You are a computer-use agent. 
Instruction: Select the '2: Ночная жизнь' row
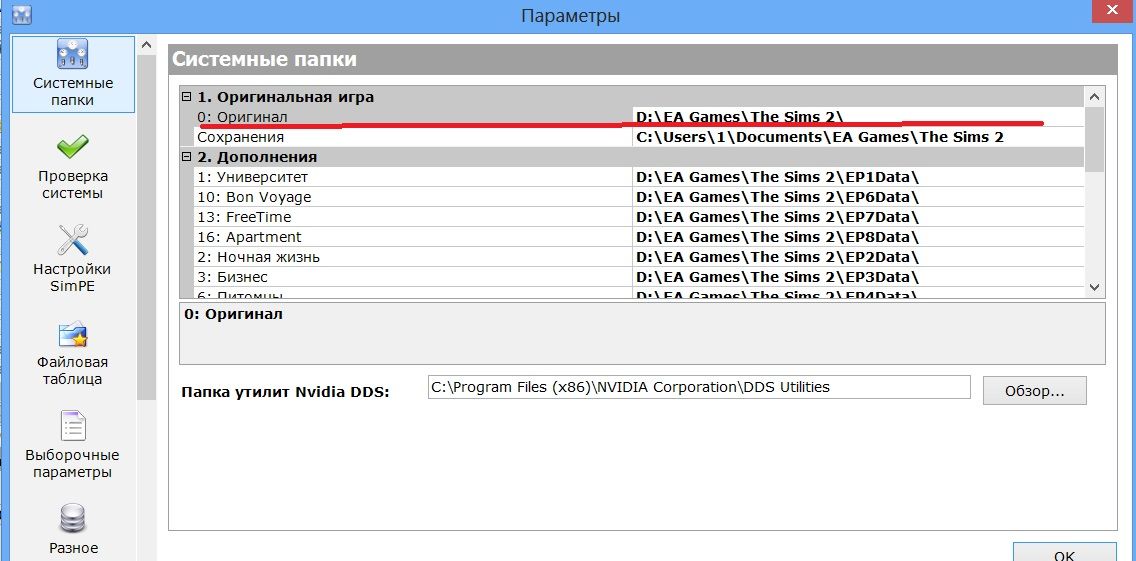639,257
